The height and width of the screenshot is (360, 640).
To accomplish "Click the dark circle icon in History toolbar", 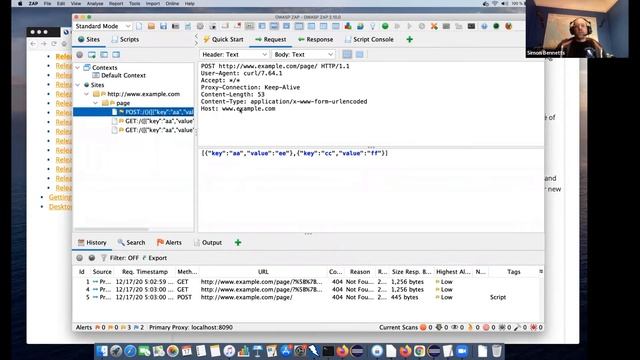I will click(92, 258).
